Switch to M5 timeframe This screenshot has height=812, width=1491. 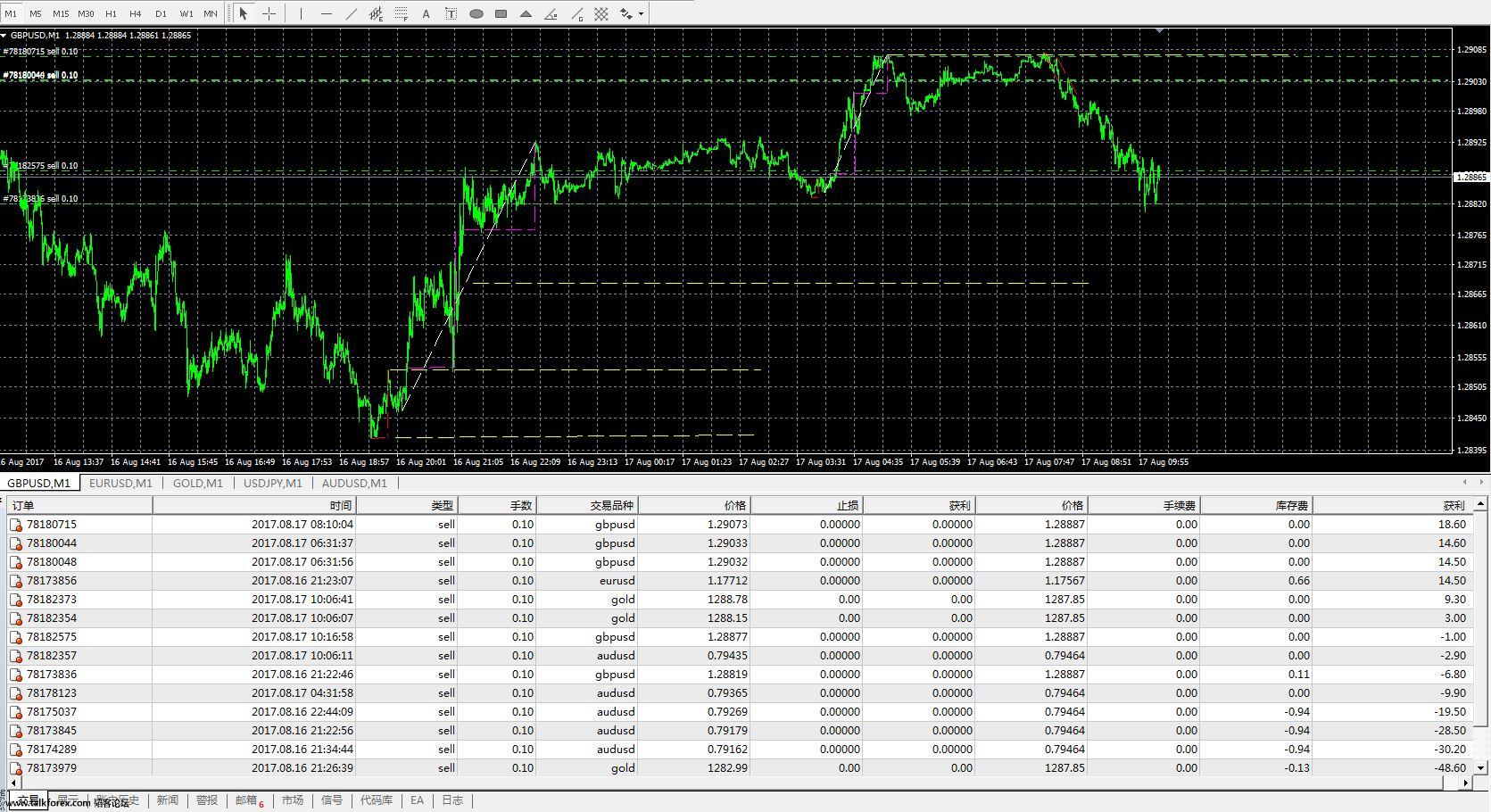click(36, 13)
